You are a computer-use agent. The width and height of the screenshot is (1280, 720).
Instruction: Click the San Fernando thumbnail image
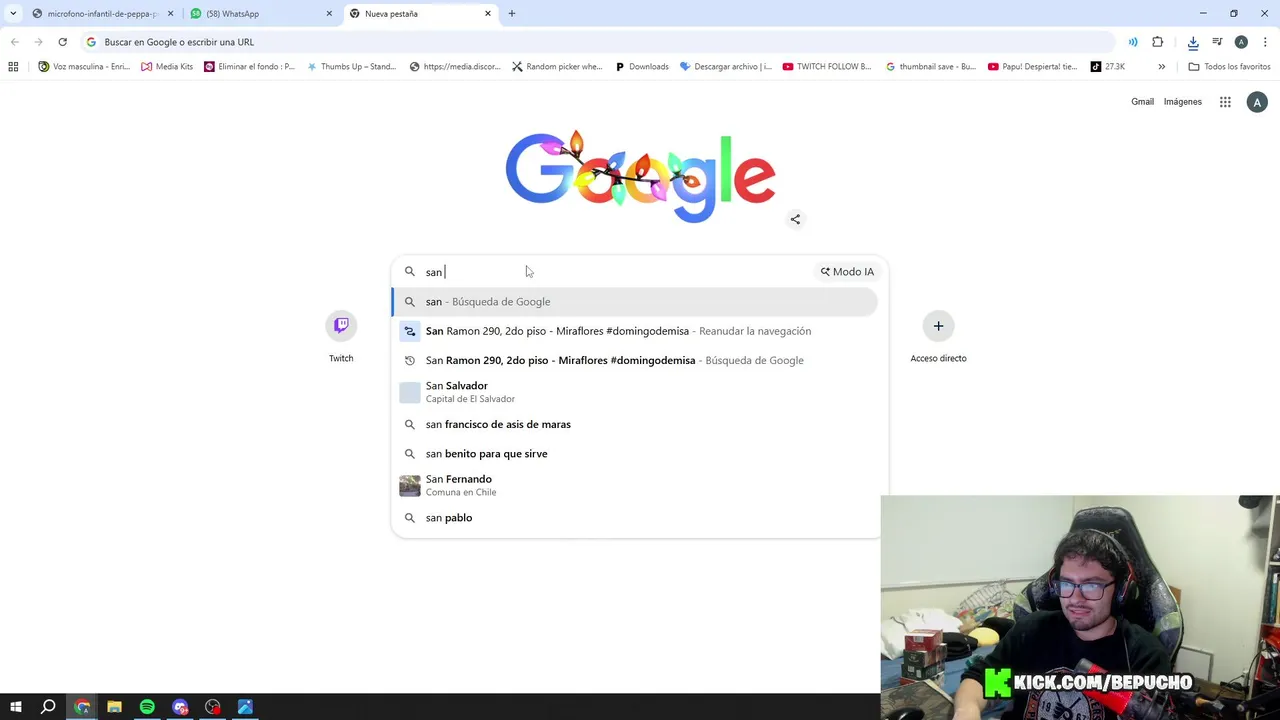click(x=410, y=486)
